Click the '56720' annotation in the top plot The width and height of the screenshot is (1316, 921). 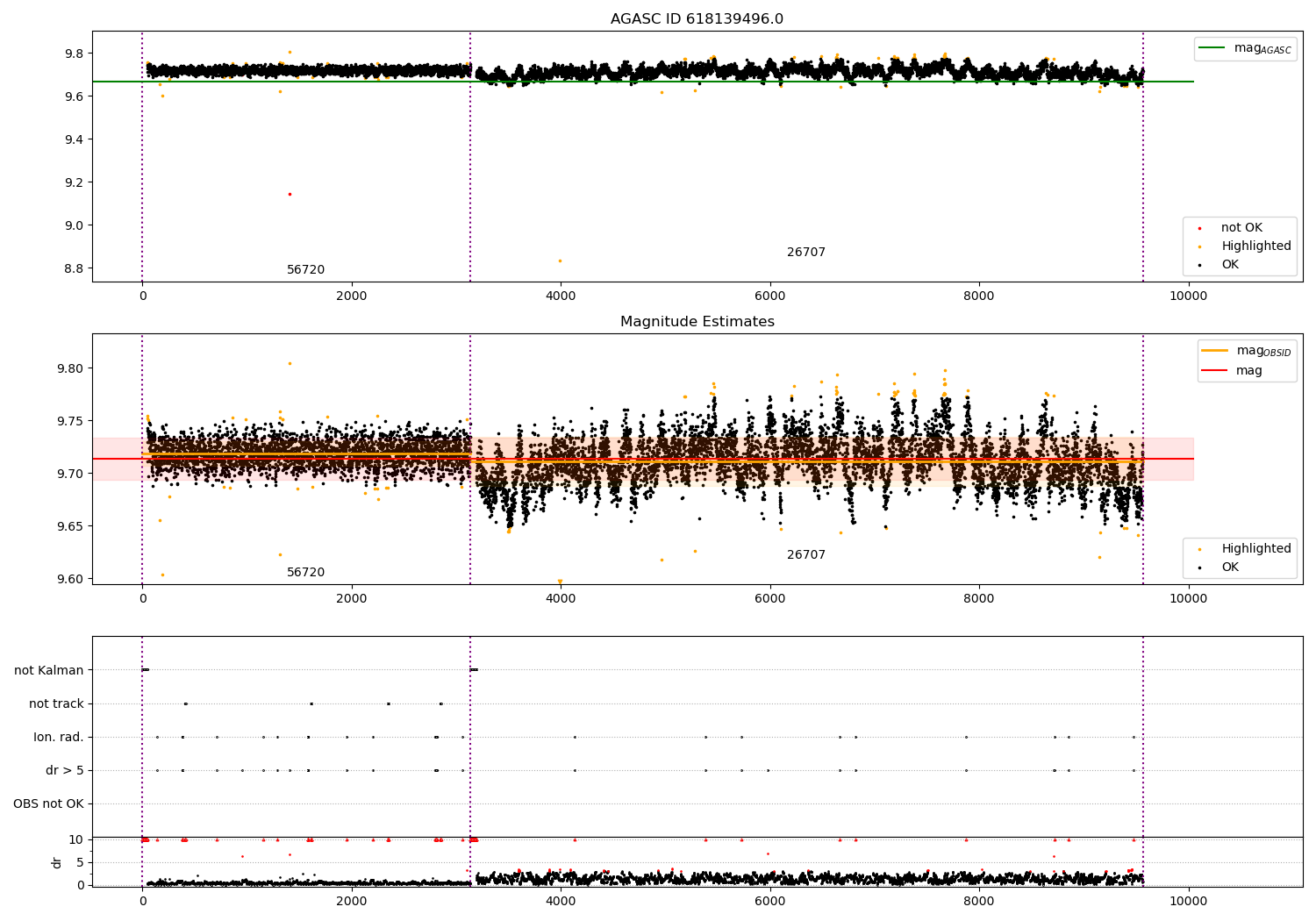point(305,270)
